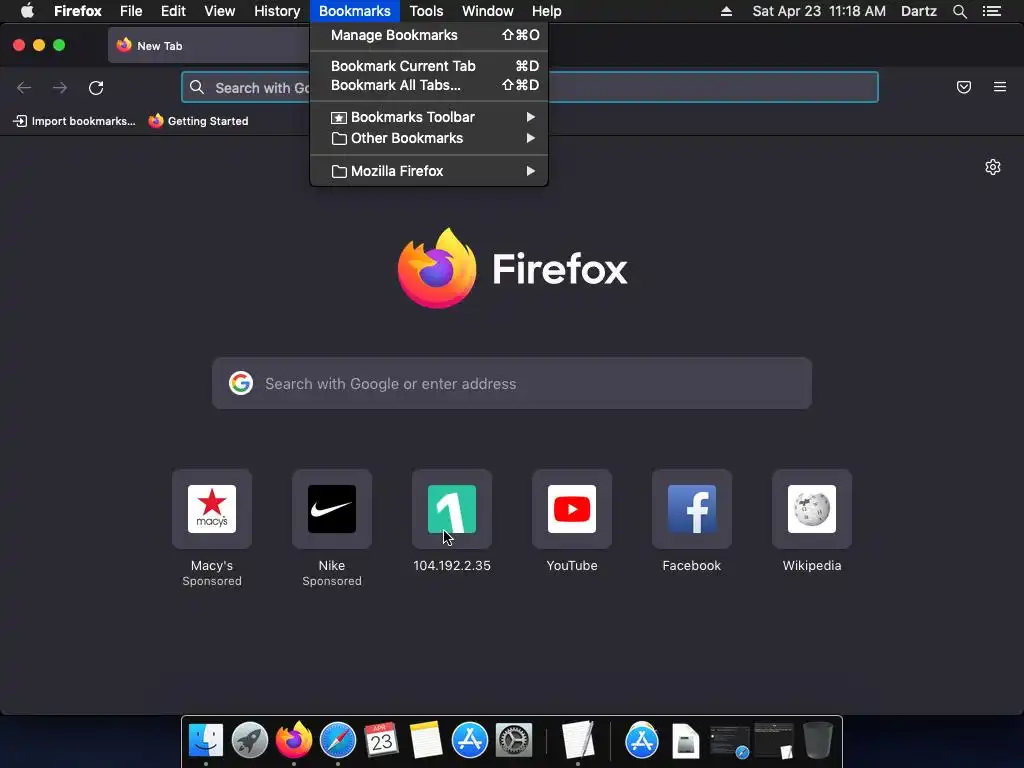Image resolution: width=1024 pixels, height=768 pixels.
Task: Choose Manage Bookmarks from the menu
Action: (429, 35)
